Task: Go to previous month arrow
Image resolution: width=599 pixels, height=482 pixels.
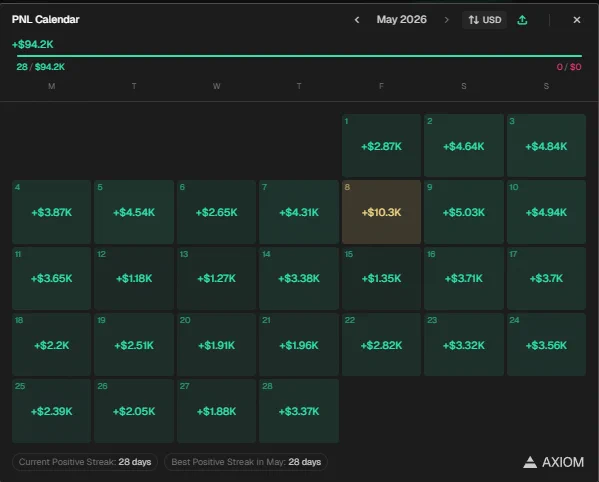Action: (x=357, y=20)
